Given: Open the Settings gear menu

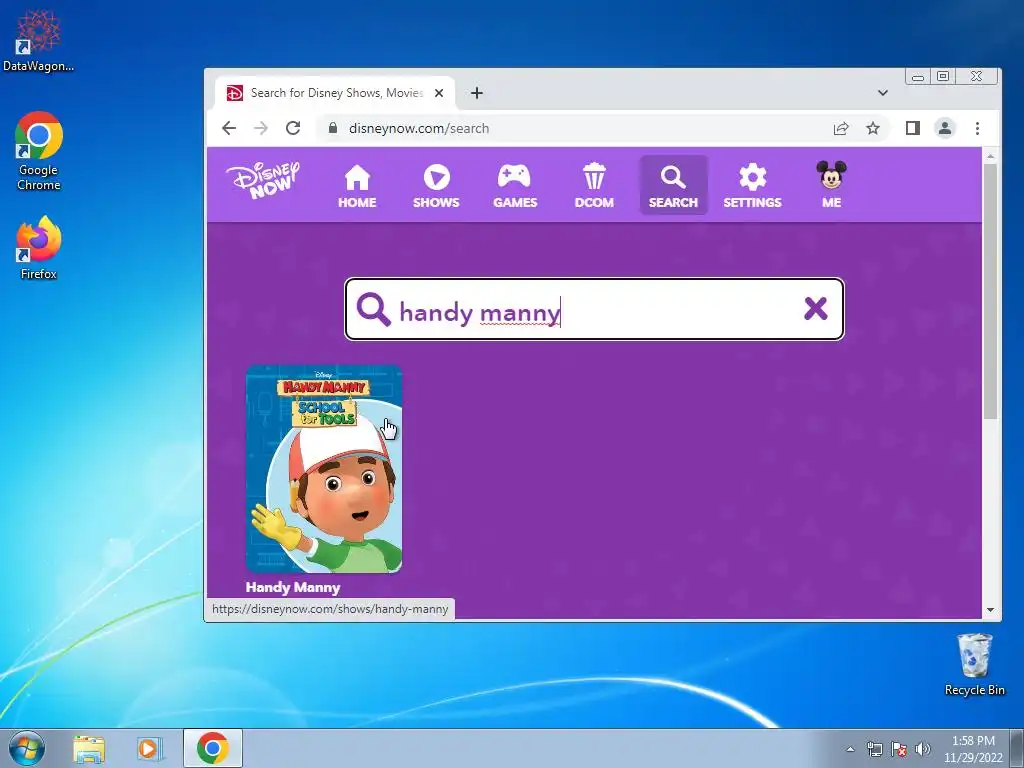Looking at the screenshot, I should [x=752, y=185].
